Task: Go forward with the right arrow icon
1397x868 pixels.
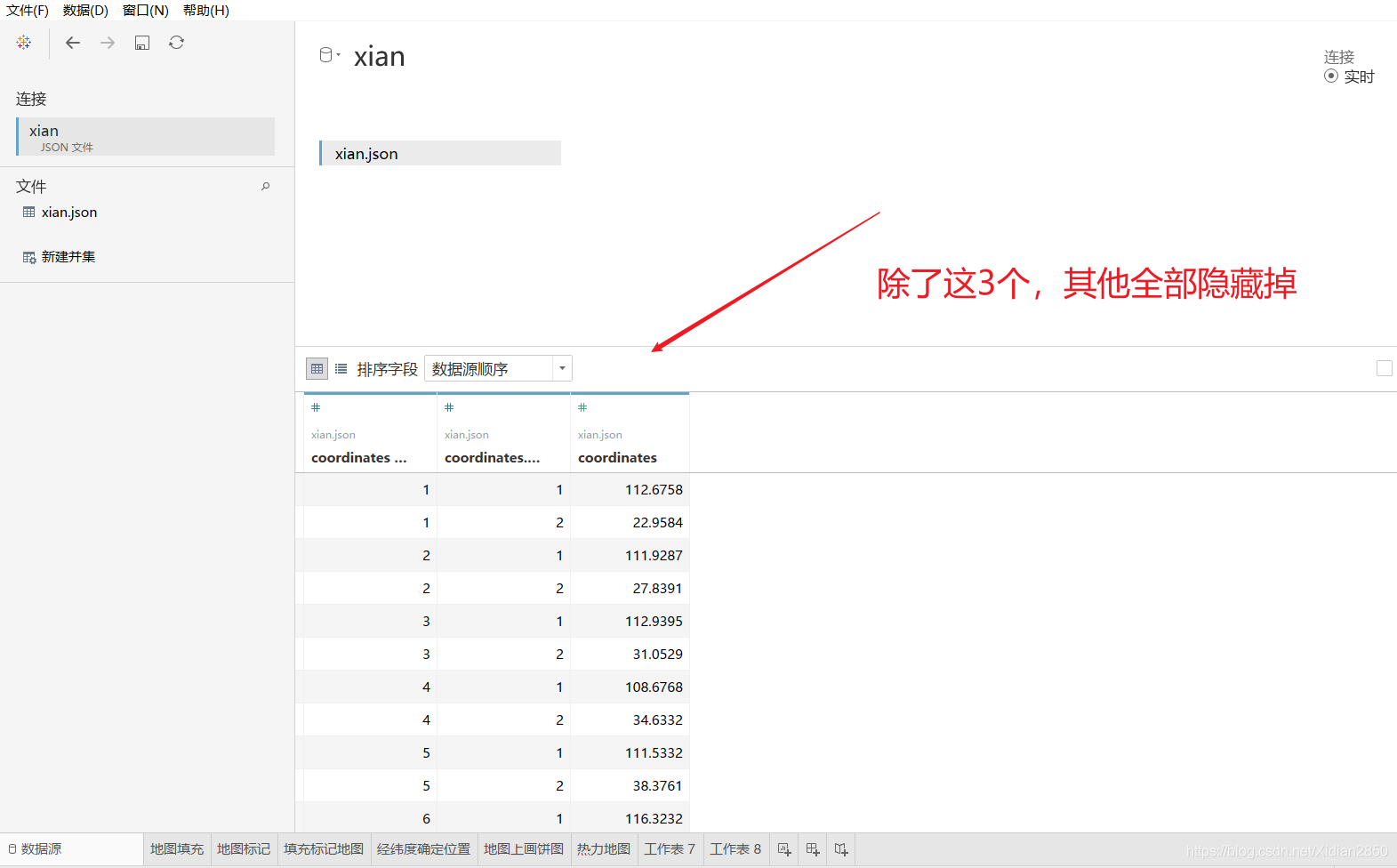Action: tap(108, 43)
